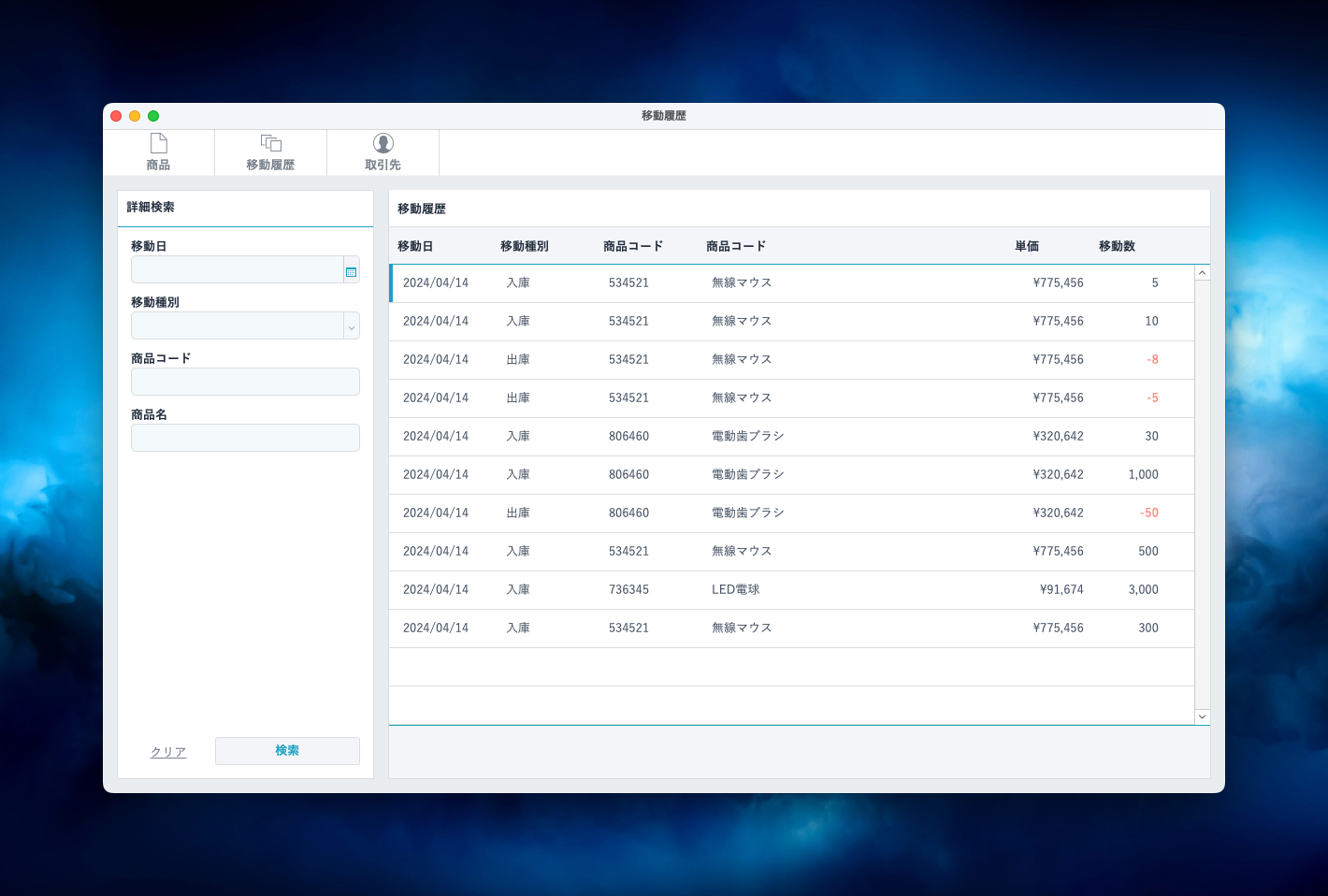Viewport: 1328px width, 896px height.
Task: Click the document icon above 商品 label
Action: (158, 143)
